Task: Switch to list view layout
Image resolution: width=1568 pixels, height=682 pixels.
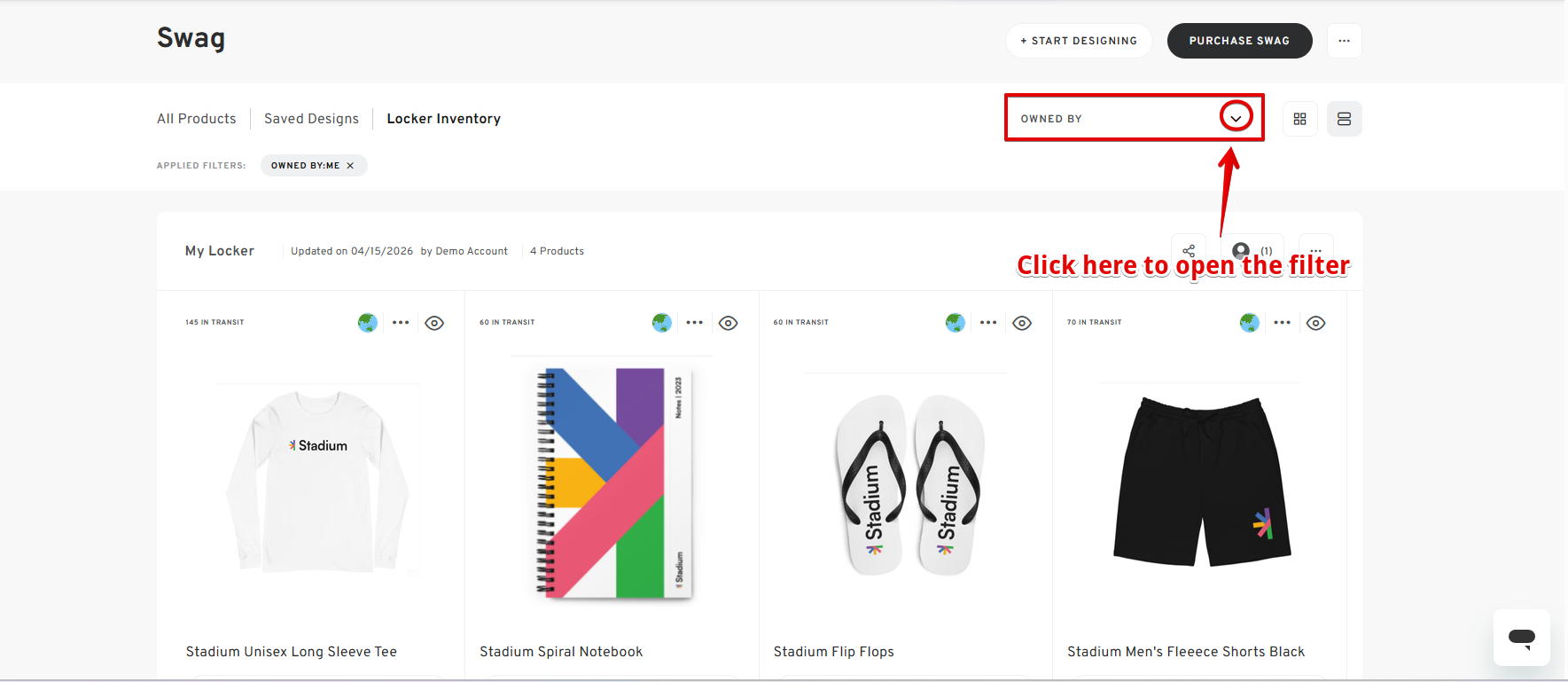Action: click(x=1344, y=119)
